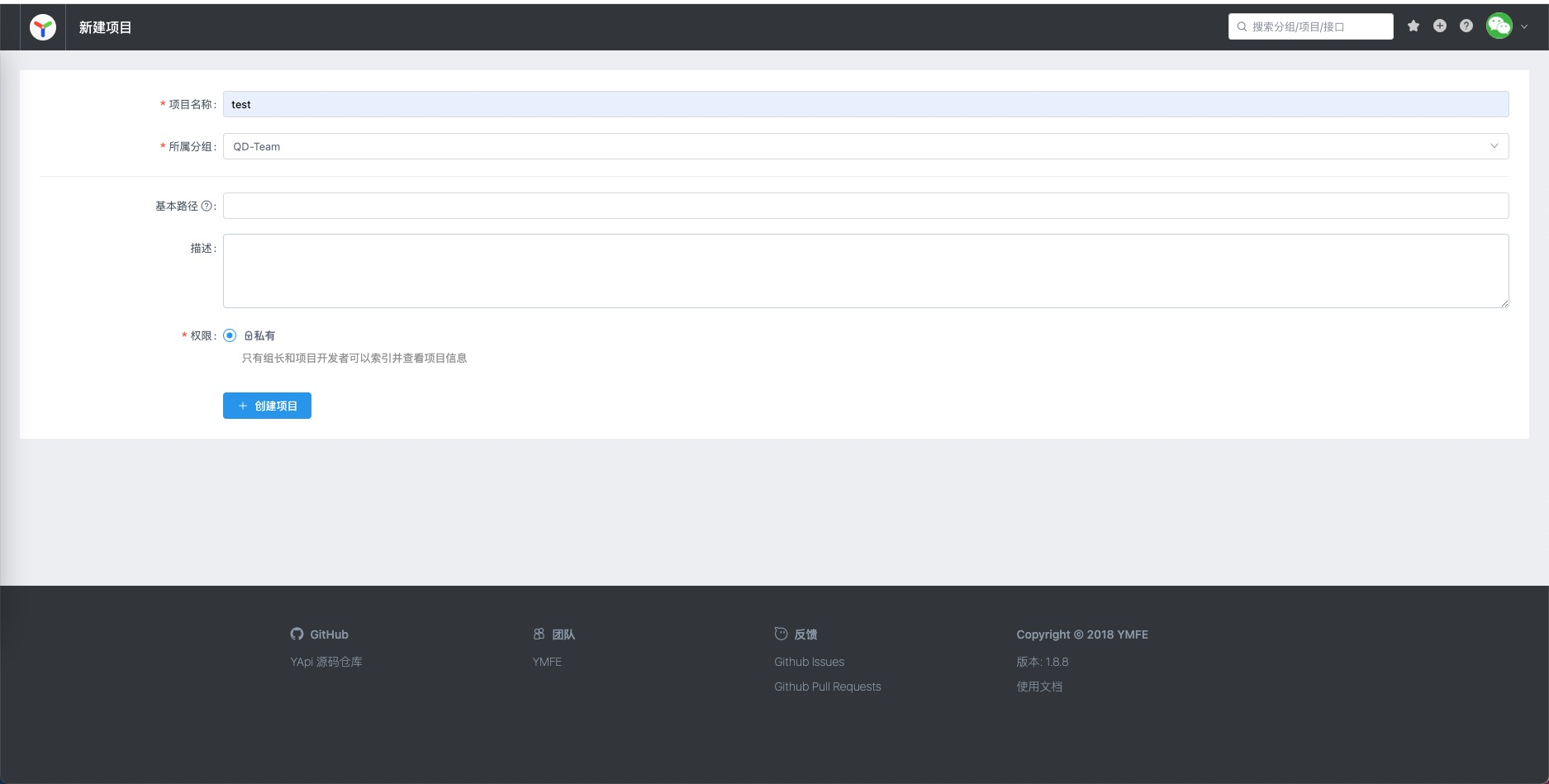Open the Github Pull Requests link
1549x784 pixels.
(x=828, y=687)
